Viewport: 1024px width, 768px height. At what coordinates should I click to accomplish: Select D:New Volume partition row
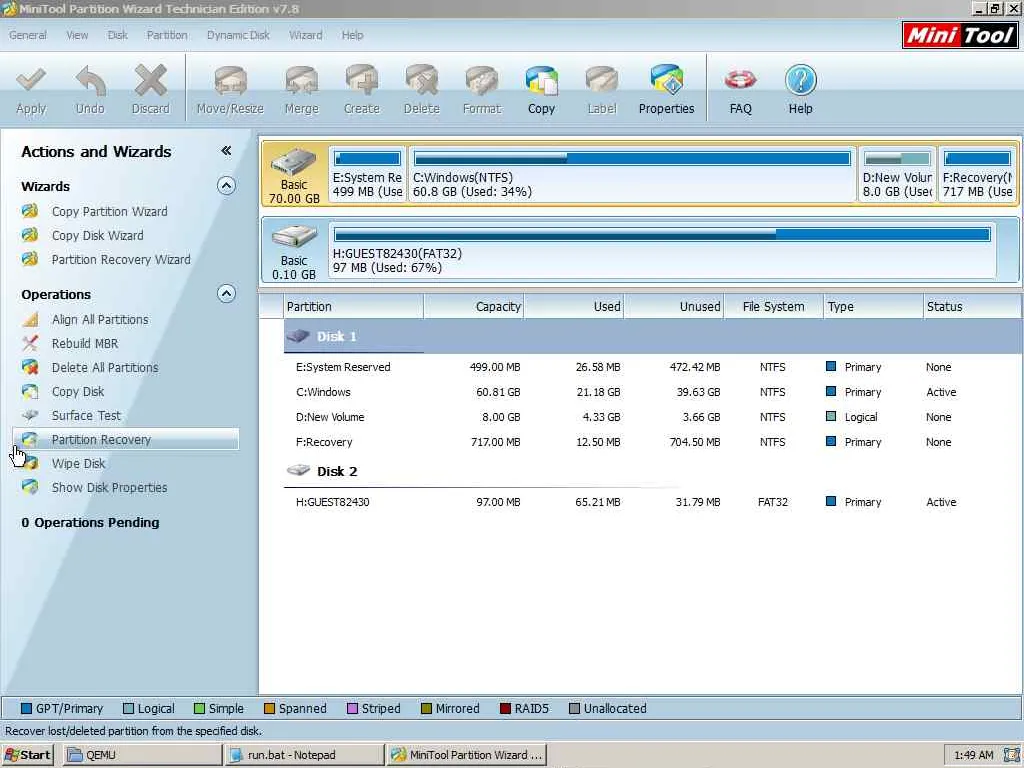coord(652,417)
